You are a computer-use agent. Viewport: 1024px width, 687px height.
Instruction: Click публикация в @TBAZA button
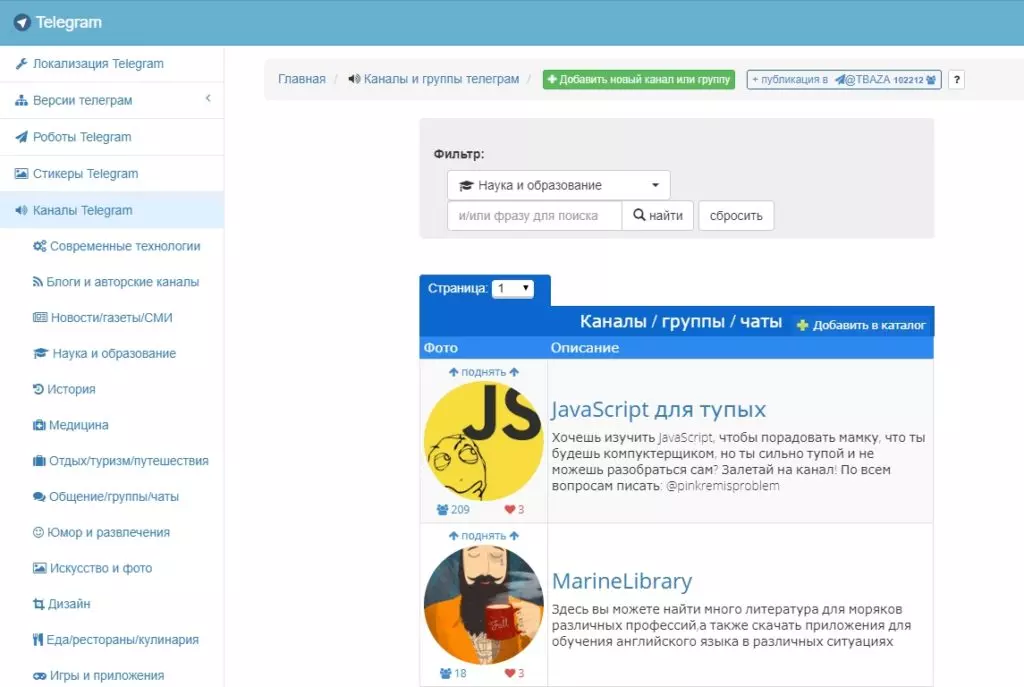(x=844, y=80)
